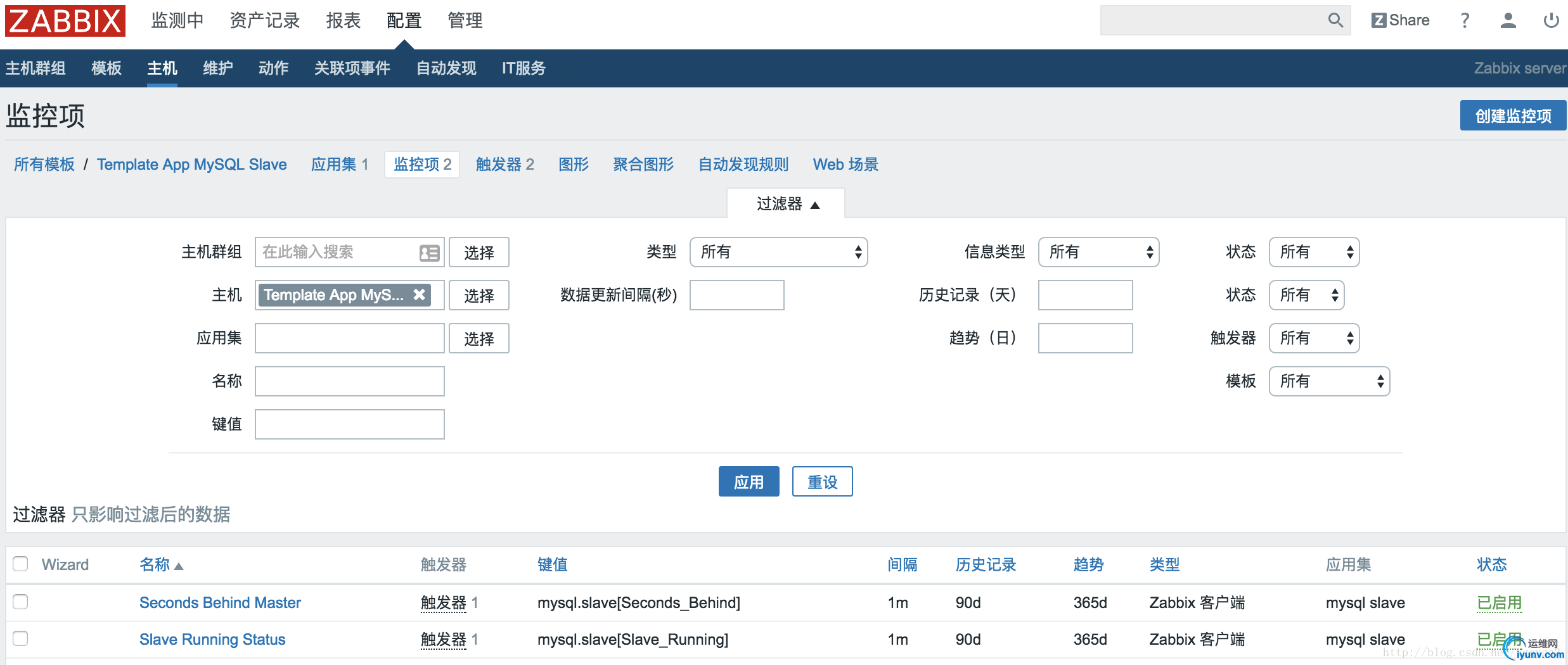Click 选择 button next to 应用集
The height and width of the screenshot is (665, 1568).
point(479,339)
